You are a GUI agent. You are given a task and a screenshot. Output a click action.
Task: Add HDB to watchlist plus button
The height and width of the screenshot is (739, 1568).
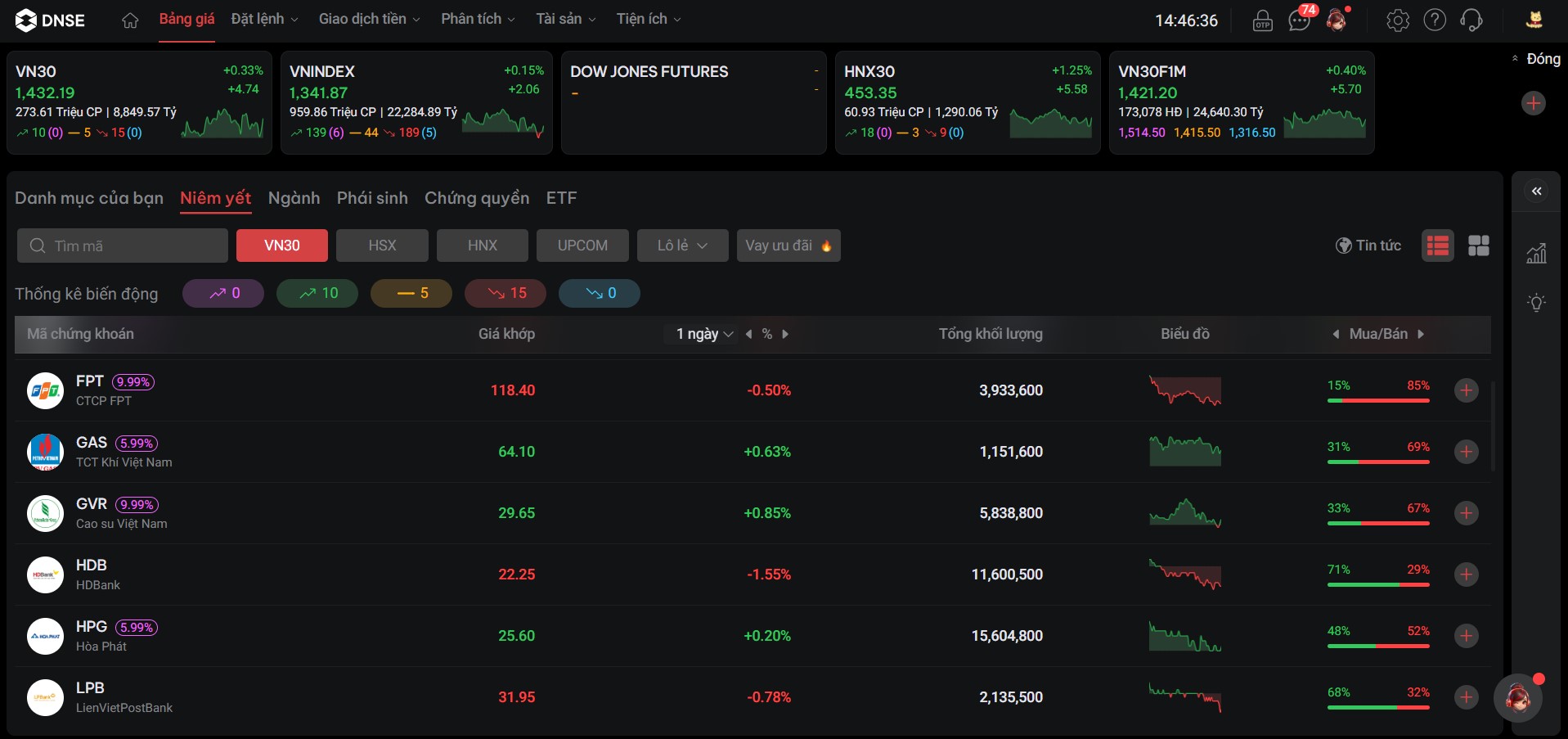point(1467,575)
